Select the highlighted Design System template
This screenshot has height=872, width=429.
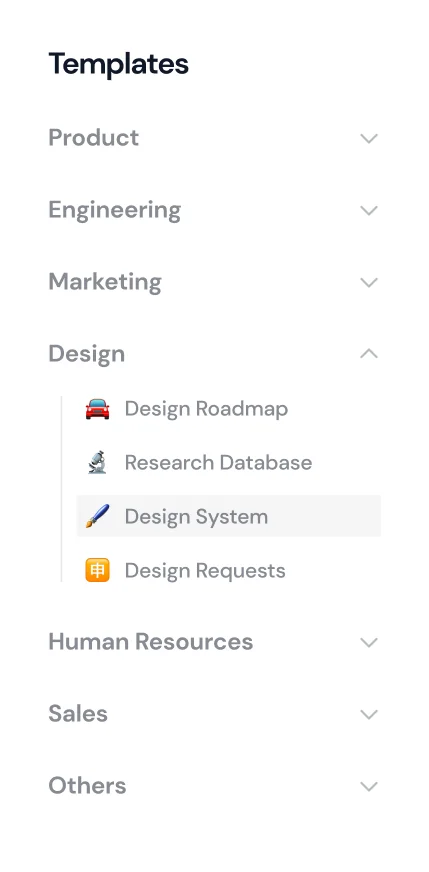[229, 516]
